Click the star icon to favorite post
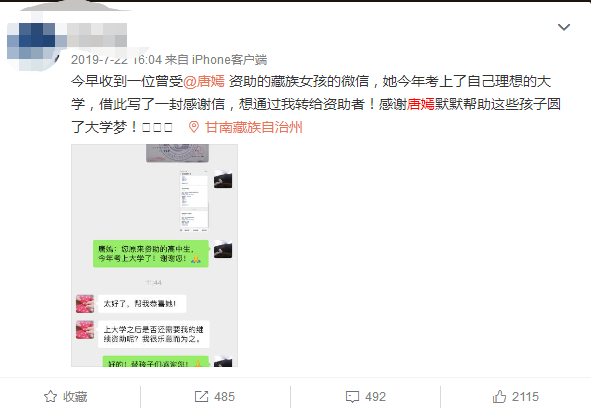 pyautogui.click(x=51, y=396)
